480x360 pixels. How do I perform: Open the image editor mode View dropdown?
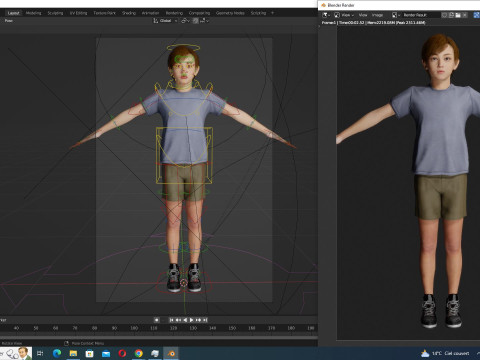tap(343, 15)
